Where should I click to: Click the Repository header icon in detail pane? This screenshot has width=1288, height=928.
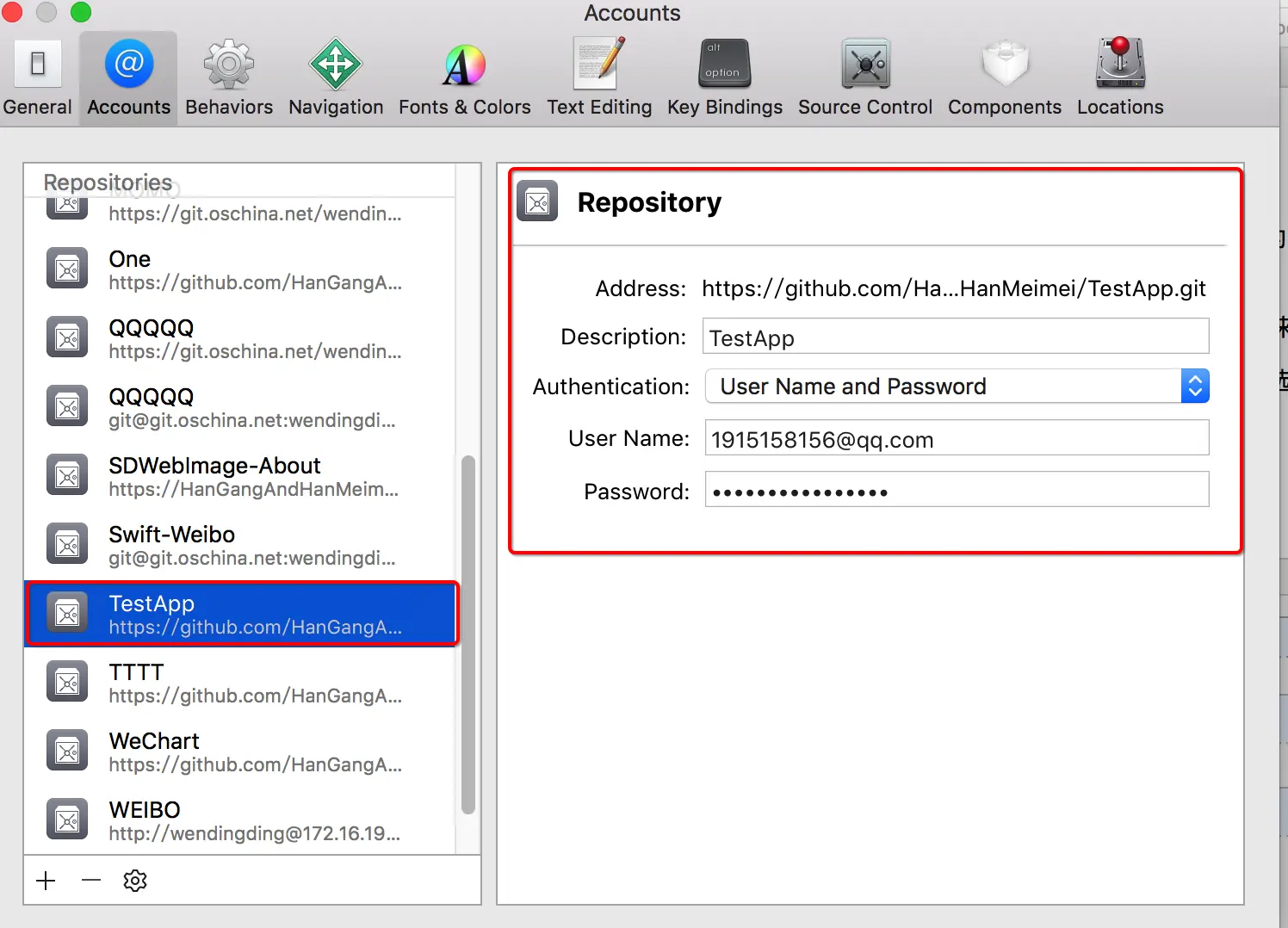click(x=537, y=202)
